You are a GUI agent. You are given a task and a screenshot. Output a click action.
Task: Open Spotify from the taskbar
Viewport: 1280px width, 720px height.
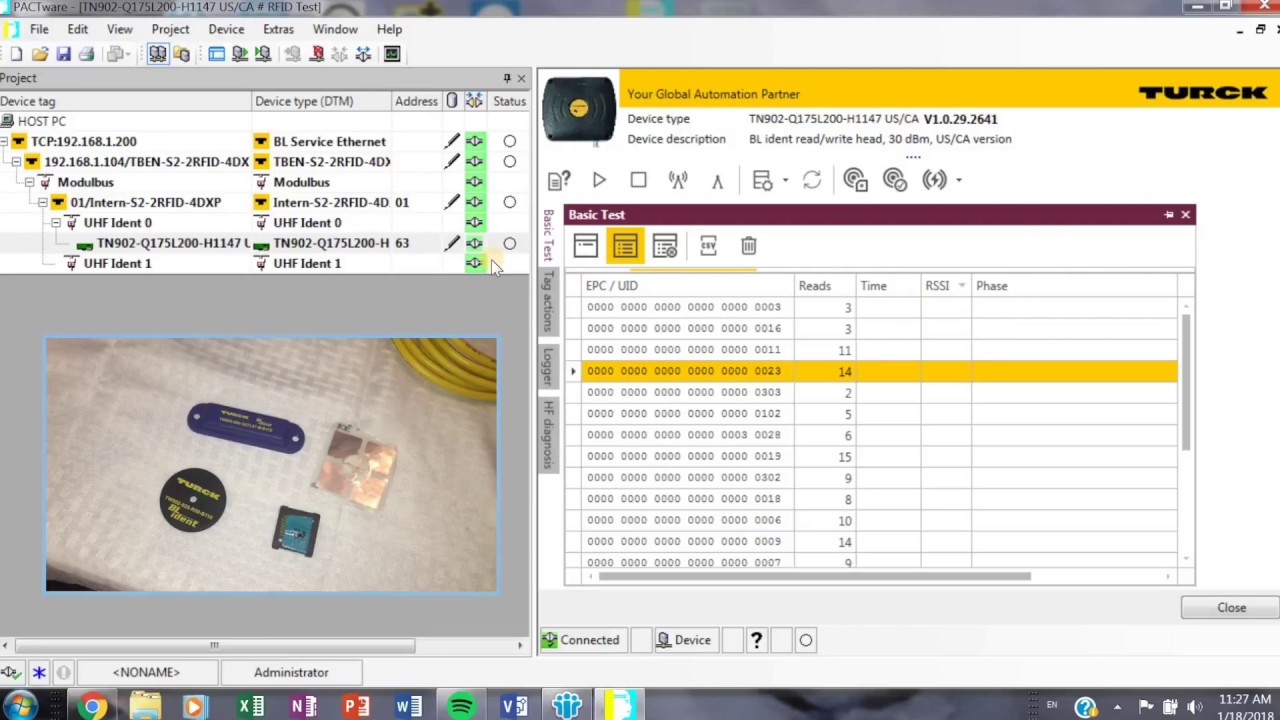point(461,707)
